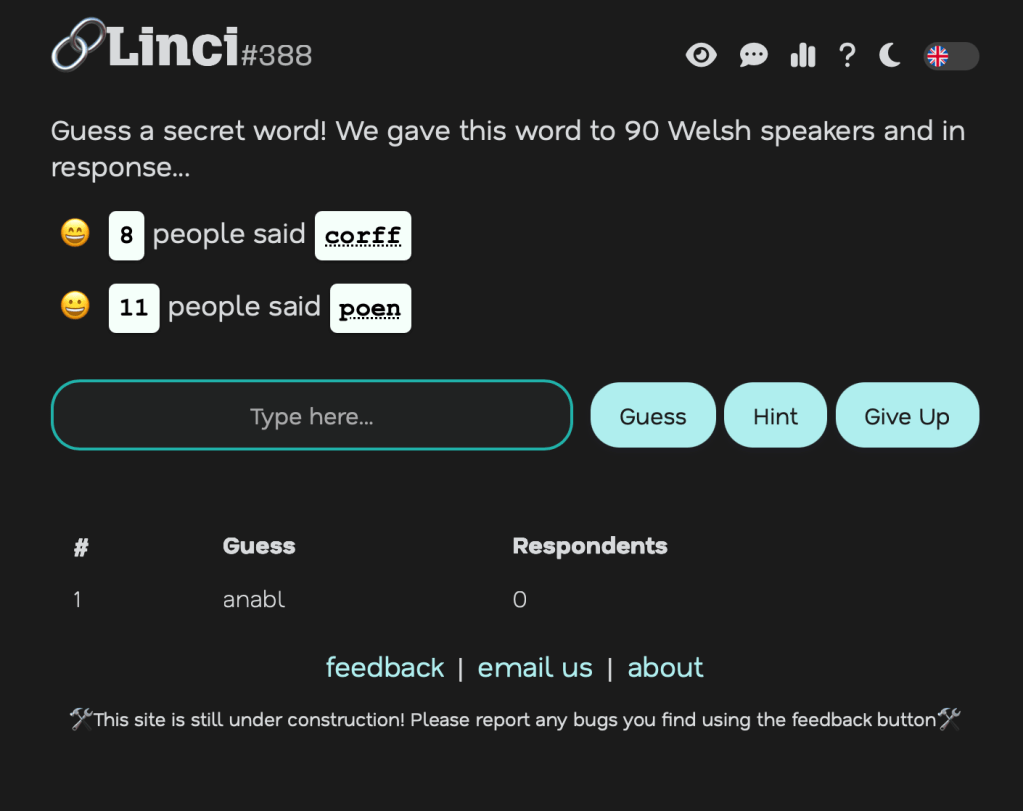Click the Respondents column header
This screenshot has width=1023, height=811.
(589, 546)
